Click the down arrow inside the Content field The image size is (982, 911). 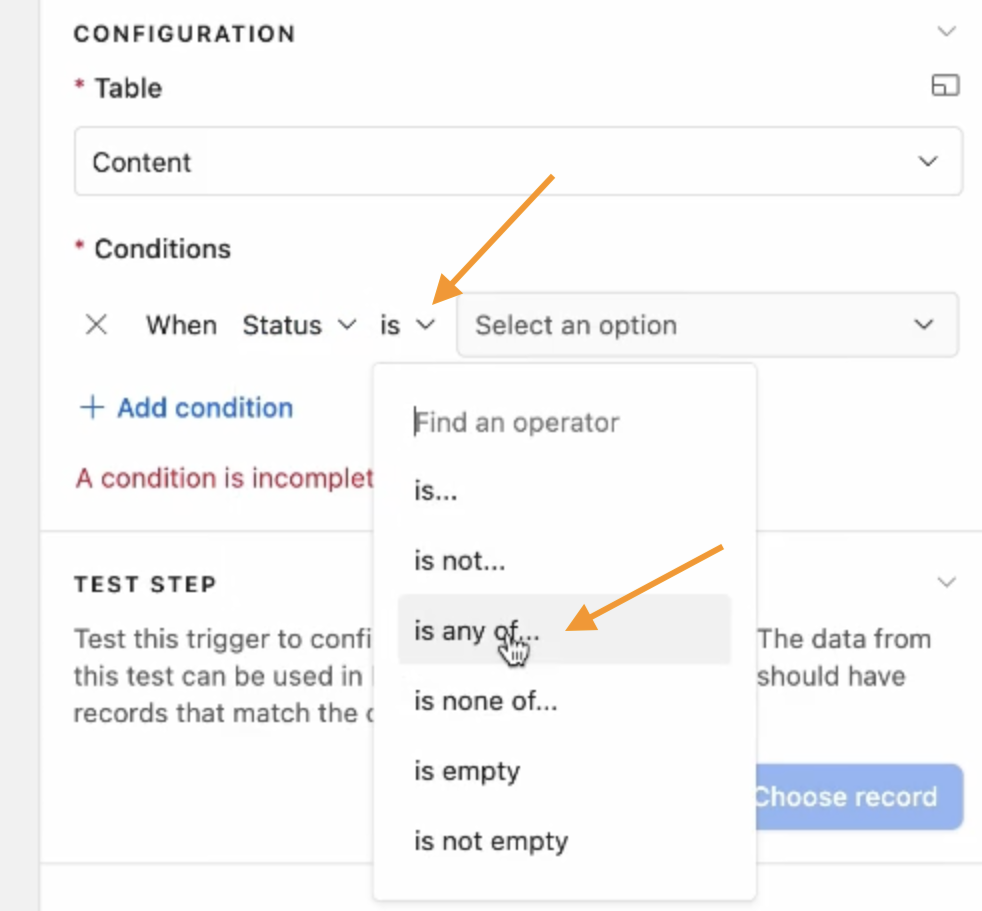927,162
